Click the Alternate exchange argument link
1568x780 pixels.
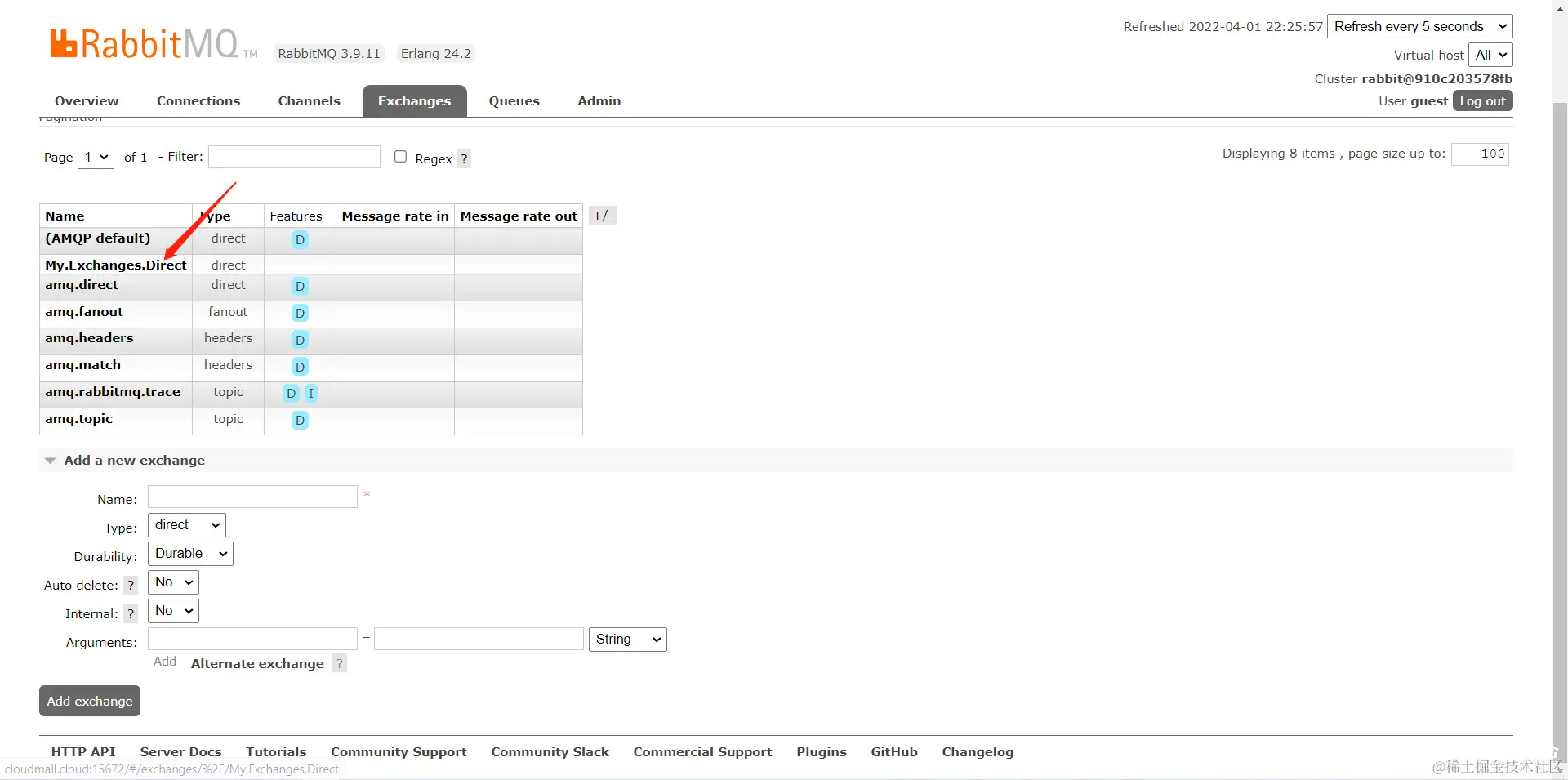click(x=257, y=664)
